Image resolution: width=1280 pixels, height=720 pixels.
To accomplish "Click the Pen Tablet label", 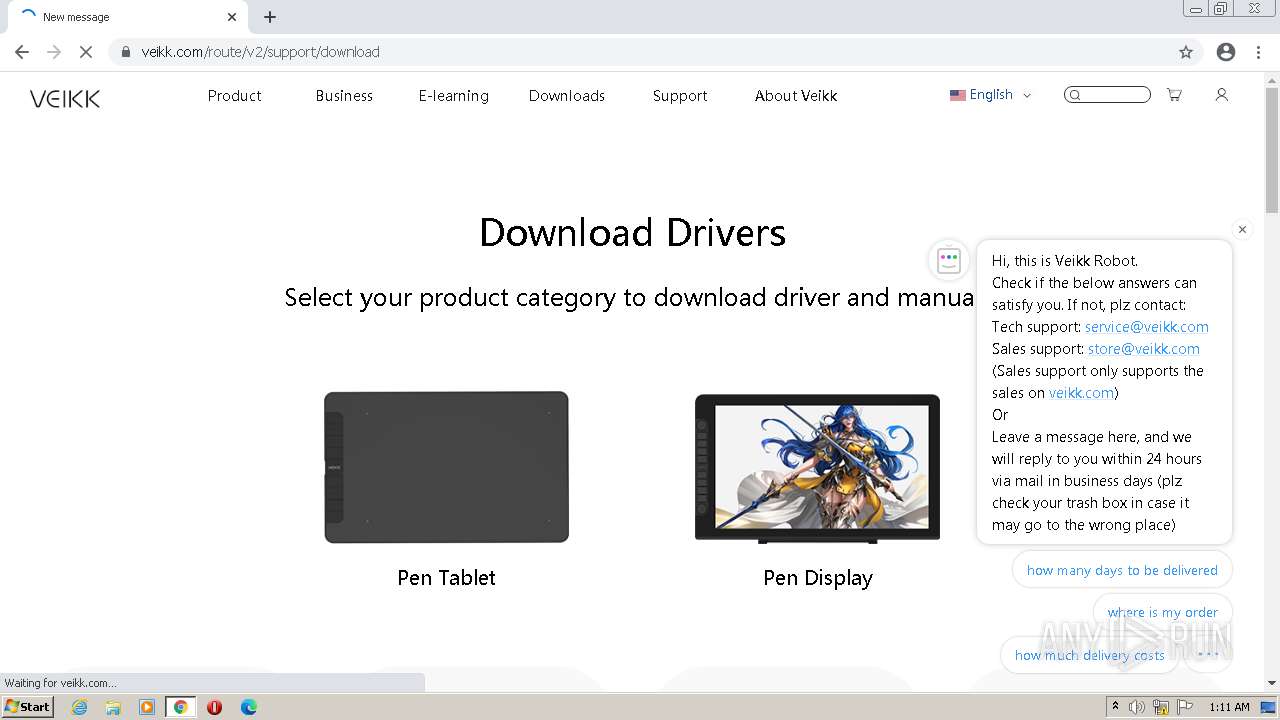I will 446,578.
